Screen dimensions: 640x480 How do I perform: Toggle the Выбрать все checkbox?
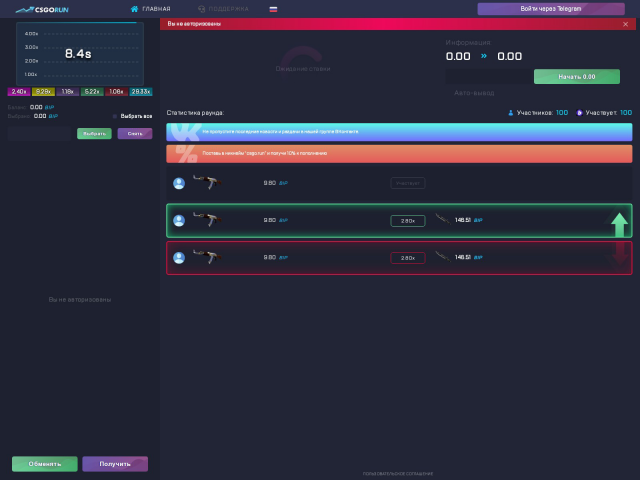[115, 116]
